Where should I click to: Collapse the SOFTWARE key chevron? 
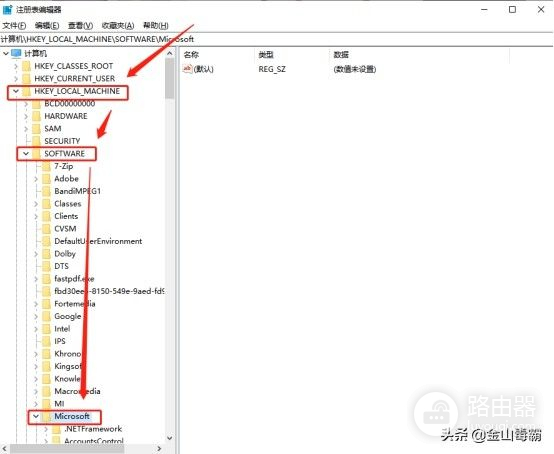[26, 153]
